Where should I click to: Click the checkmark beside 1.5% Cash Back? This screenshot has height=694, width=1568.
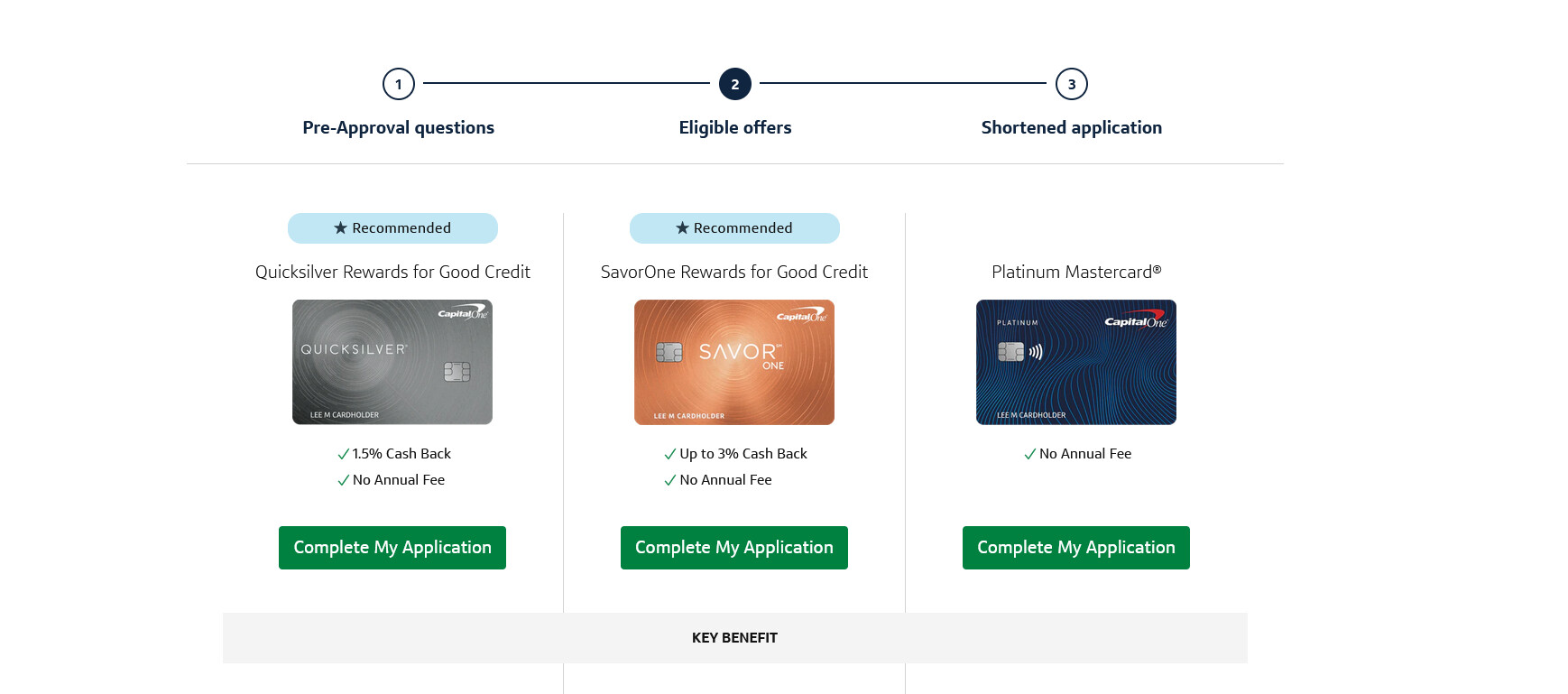click(343, 454)
